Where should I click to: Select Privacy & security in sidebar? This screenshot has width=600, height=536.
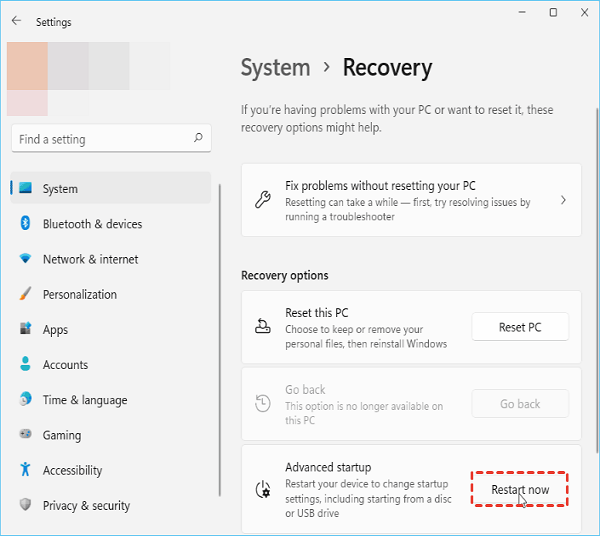86,506
